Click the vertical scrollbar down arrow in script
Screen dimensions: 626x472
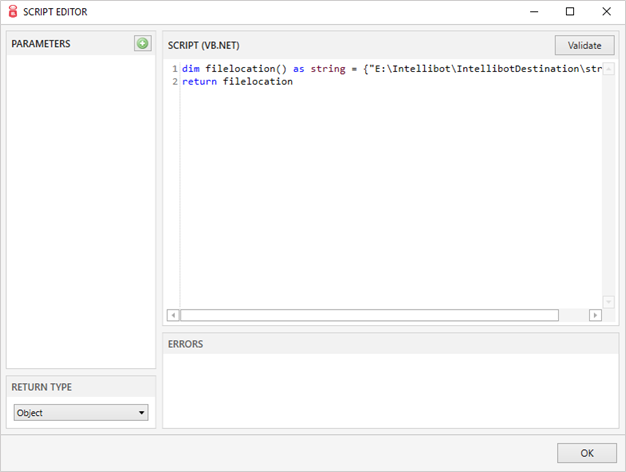[x=608, y=302]
